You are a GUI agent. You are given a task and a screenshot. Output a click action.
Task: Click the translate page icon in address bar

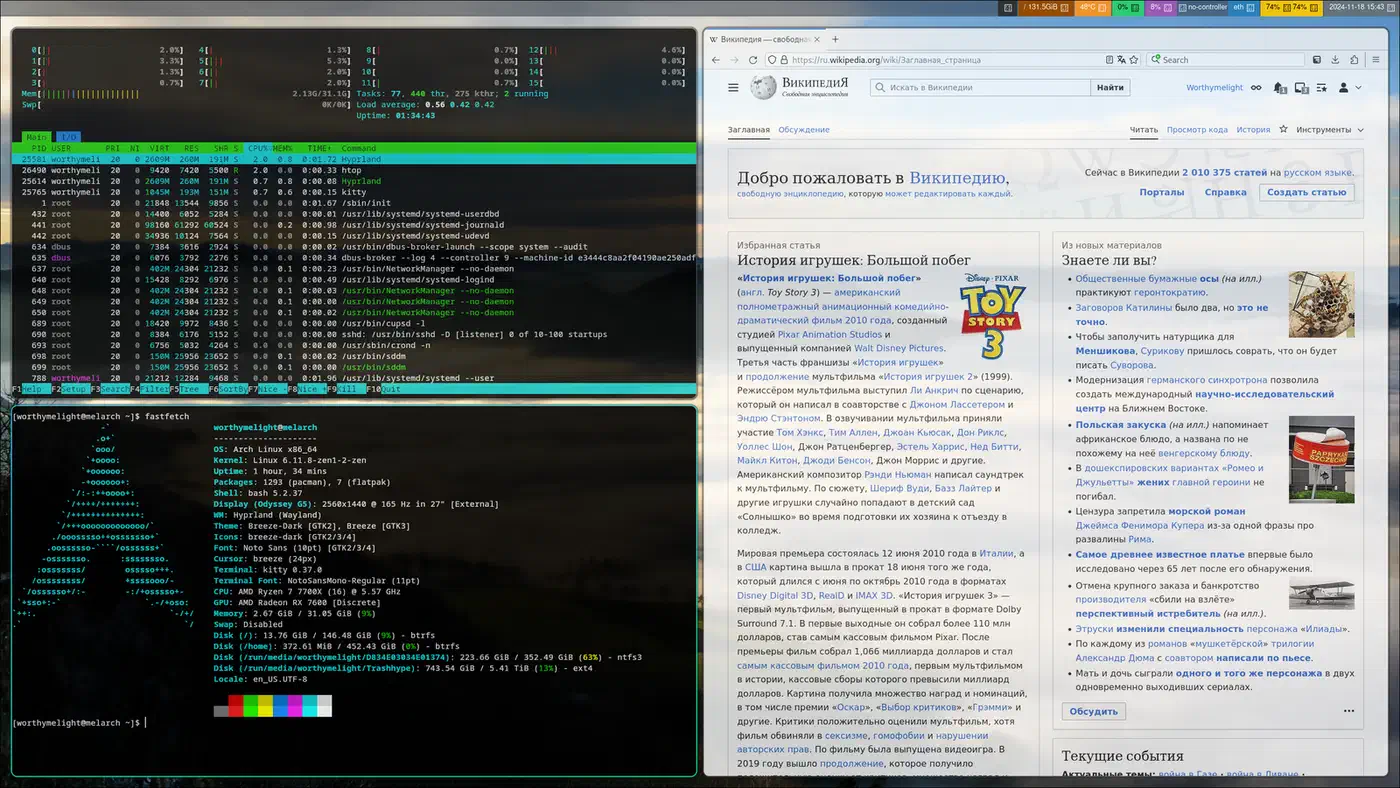pos(1122,60)
